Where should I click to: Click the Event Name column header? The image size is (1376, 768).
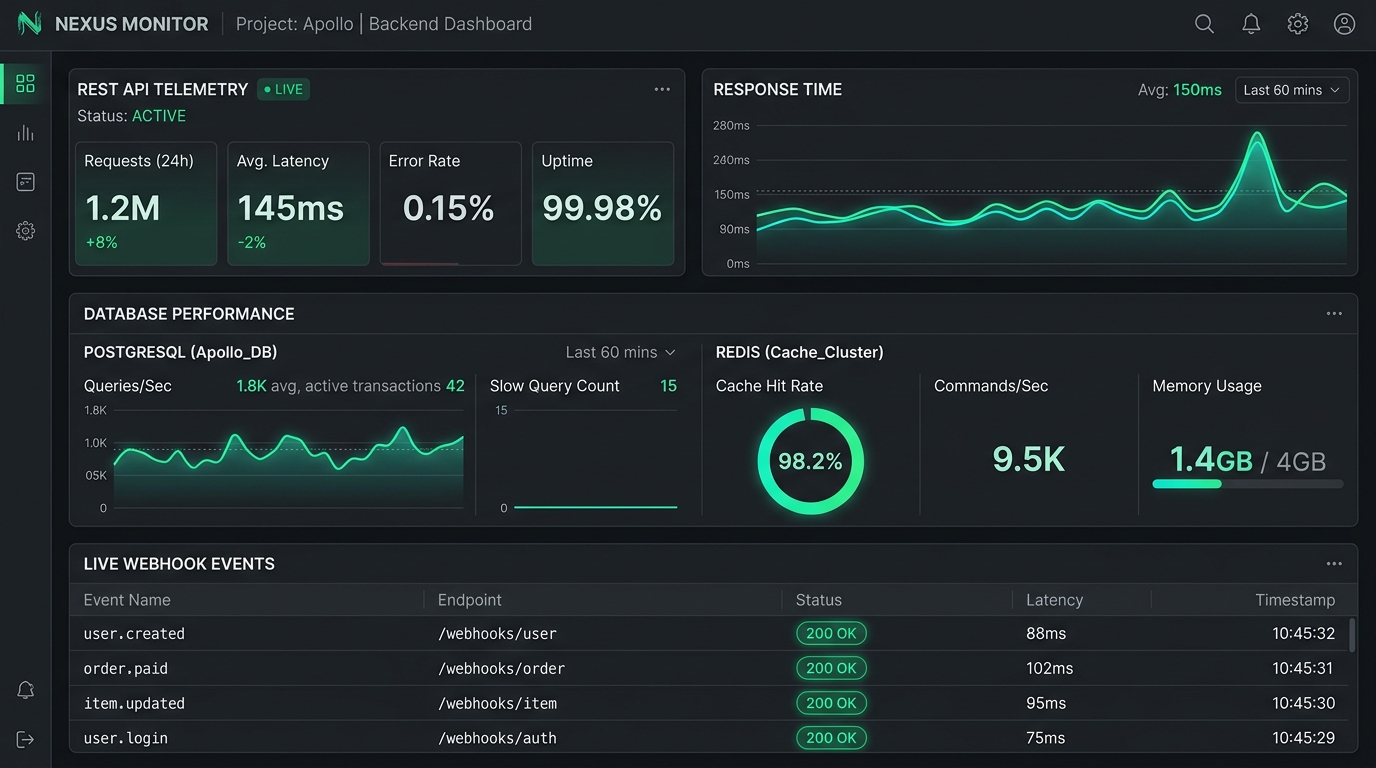click(x=127, y=600)
